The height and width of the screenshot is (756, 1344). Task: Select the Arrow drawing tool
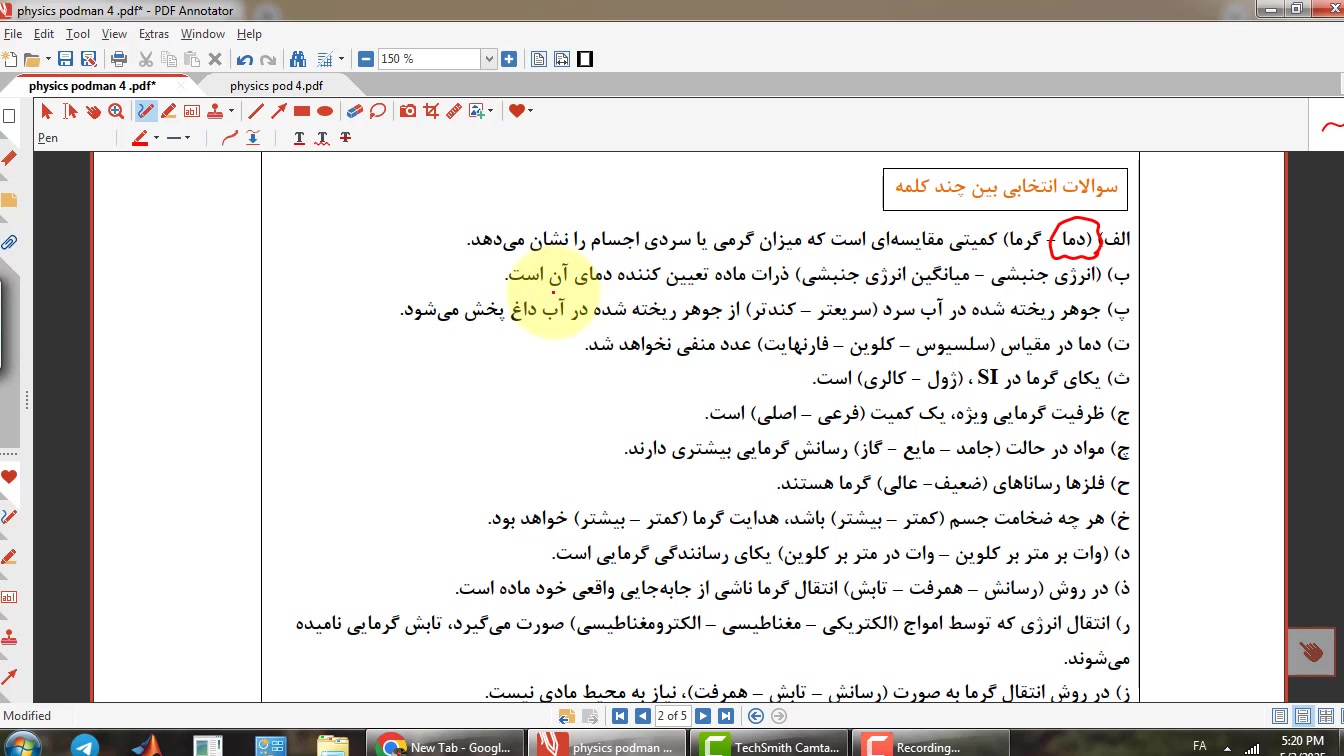point(279,111)
